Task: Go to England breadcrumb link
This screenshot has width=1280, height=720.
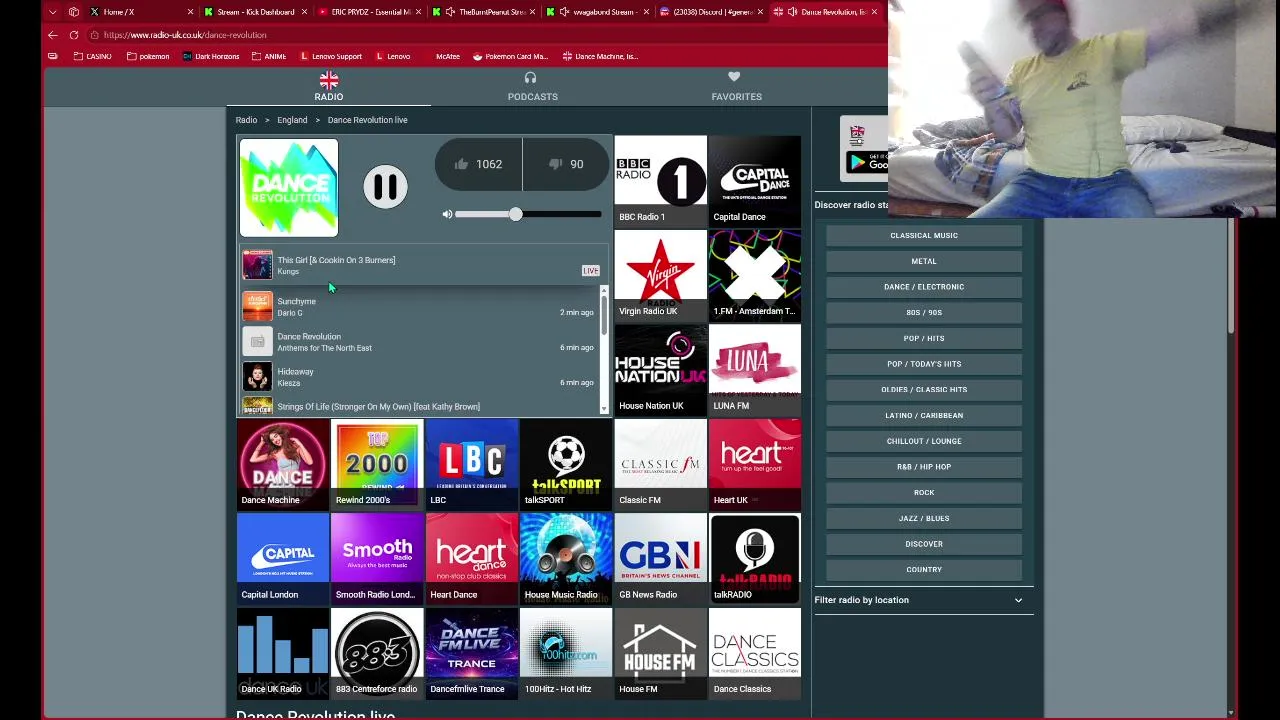Action: coord(292,120)
